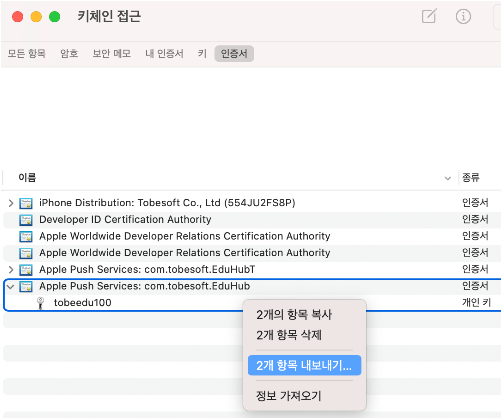Image resolution: width=502 pixels, height=419 pixels.
Task: Click the '종류' column header
Action: coord(471,178)
